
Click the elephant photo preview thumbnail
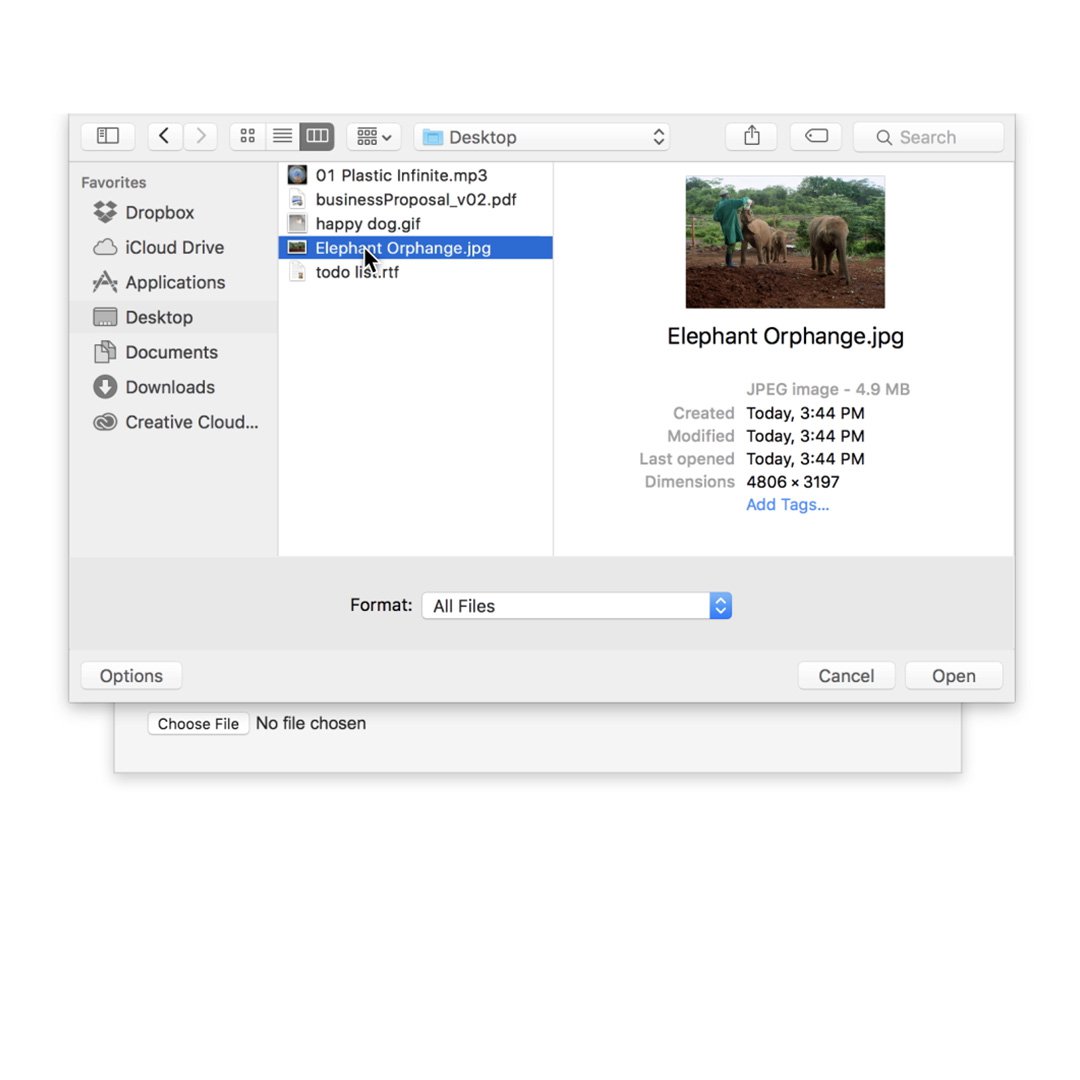785,242
